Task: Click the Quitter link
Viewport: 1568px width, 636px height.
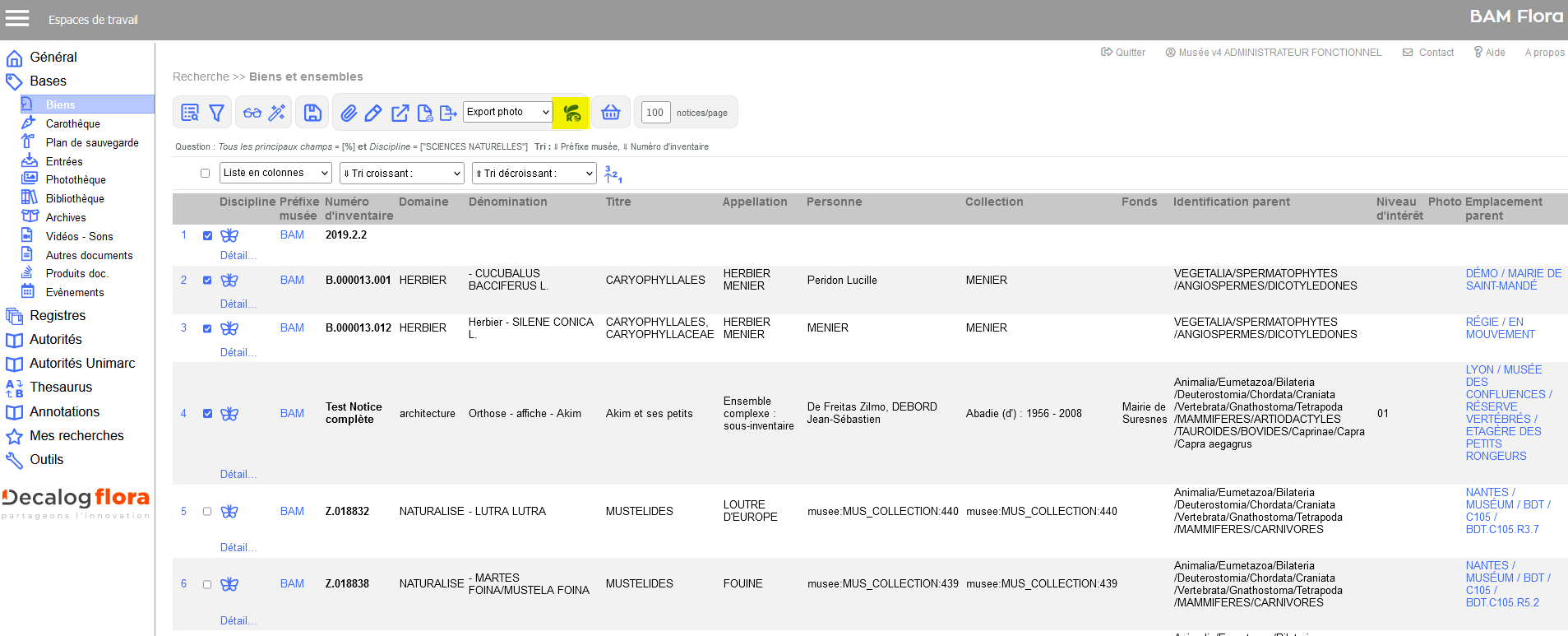Action: point(1123,53)
